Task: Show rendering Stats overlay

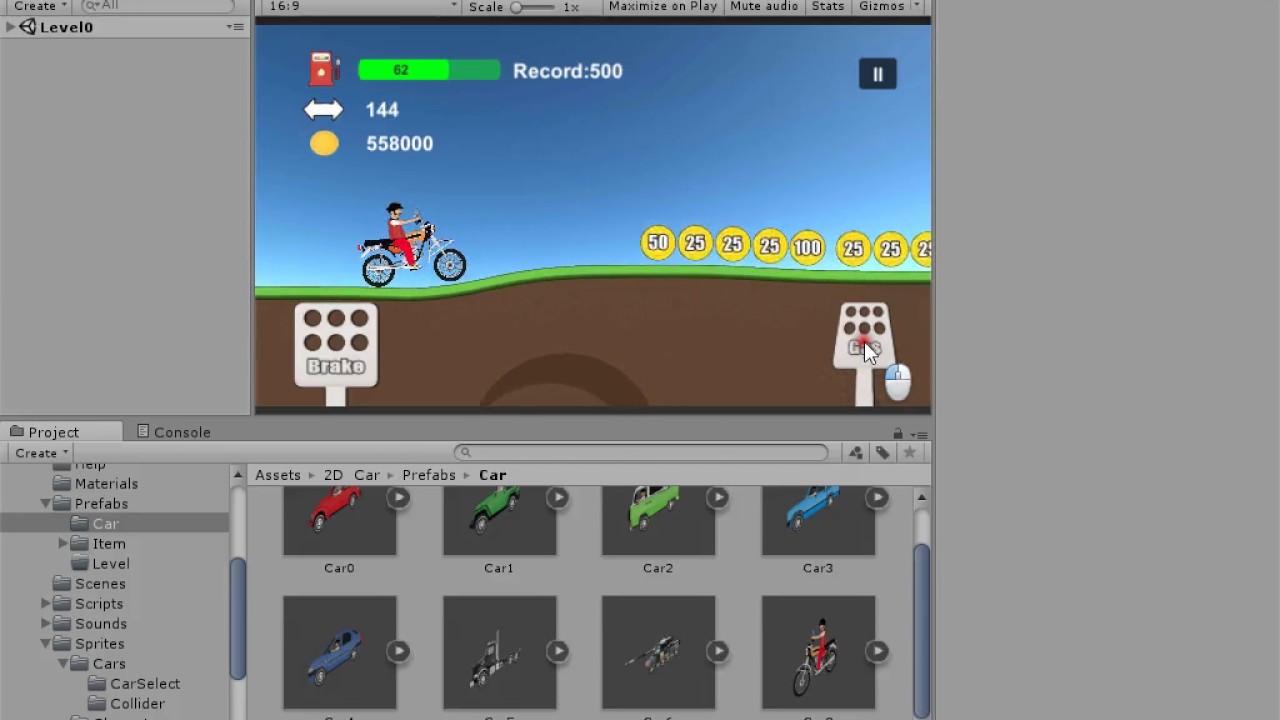Action: point(827,7)
